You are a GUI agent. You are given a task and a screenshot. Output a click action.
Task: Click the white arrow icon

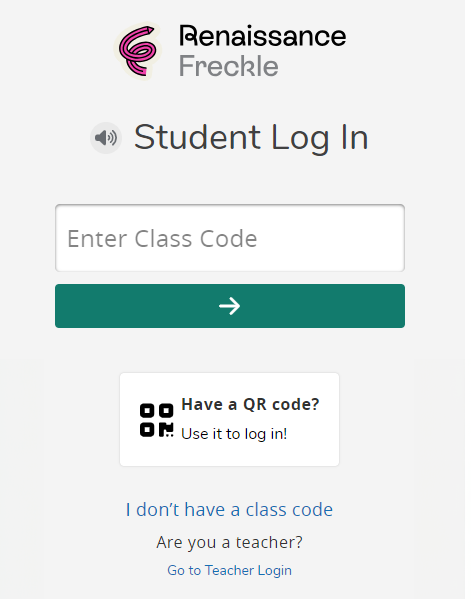[230, 306]
